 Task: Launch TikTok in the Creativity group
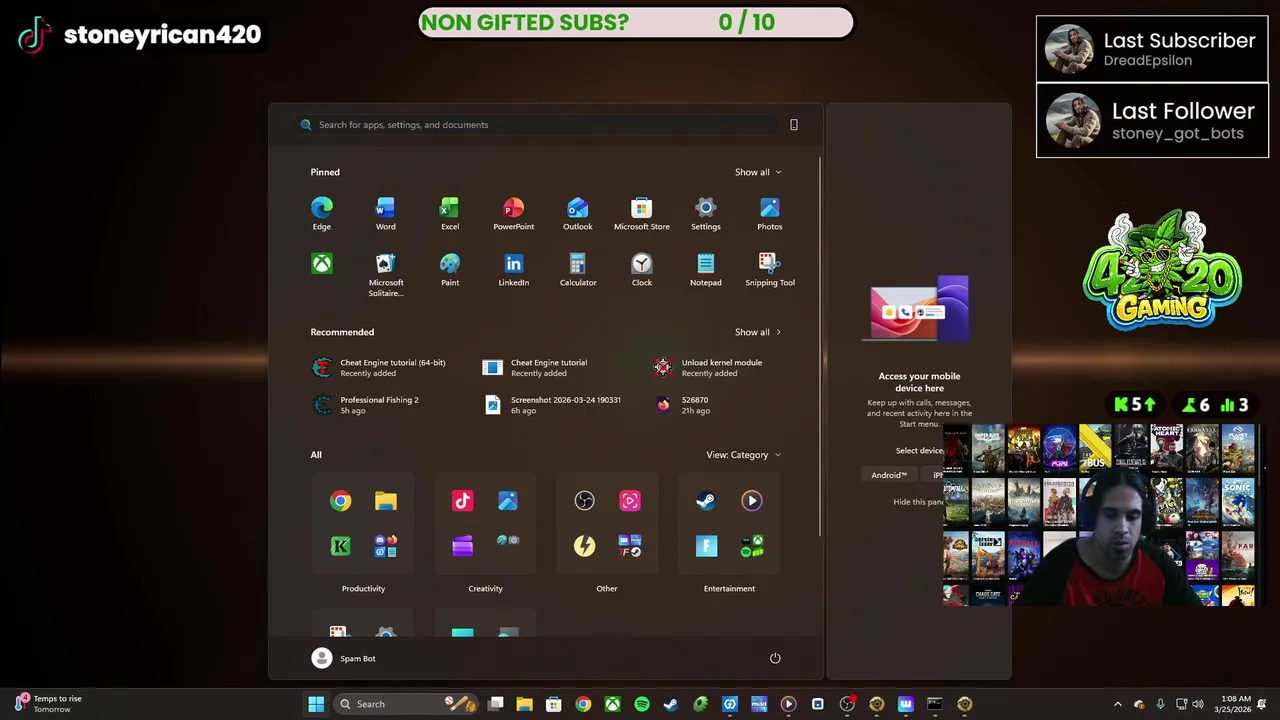pyautogui.click(x=462, y=501)
